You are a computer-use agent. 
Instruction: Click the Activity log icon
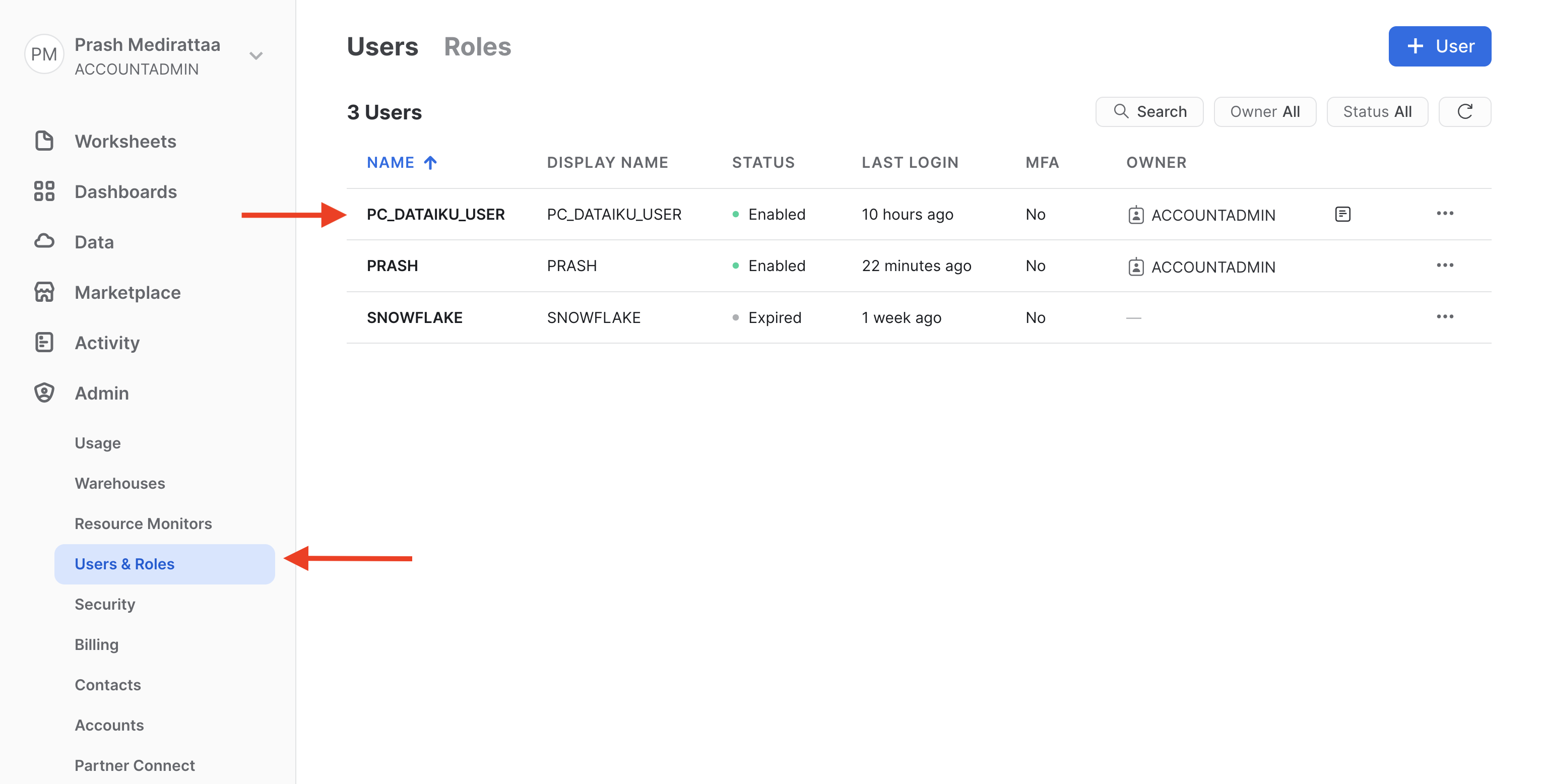click(x=44, y=342)
